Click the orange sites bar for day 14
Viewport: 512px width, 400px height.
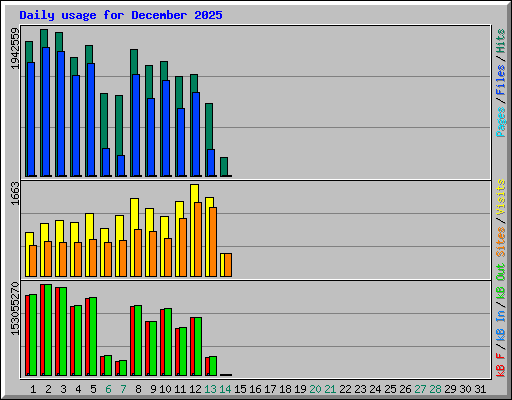[228, 265]
